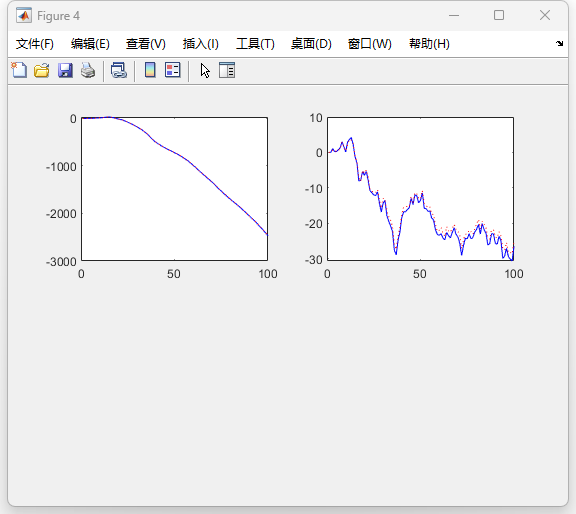Select the right subplot with blue curve
The width and height of the screenshot is (576, 514).
(x=420, y=189)
